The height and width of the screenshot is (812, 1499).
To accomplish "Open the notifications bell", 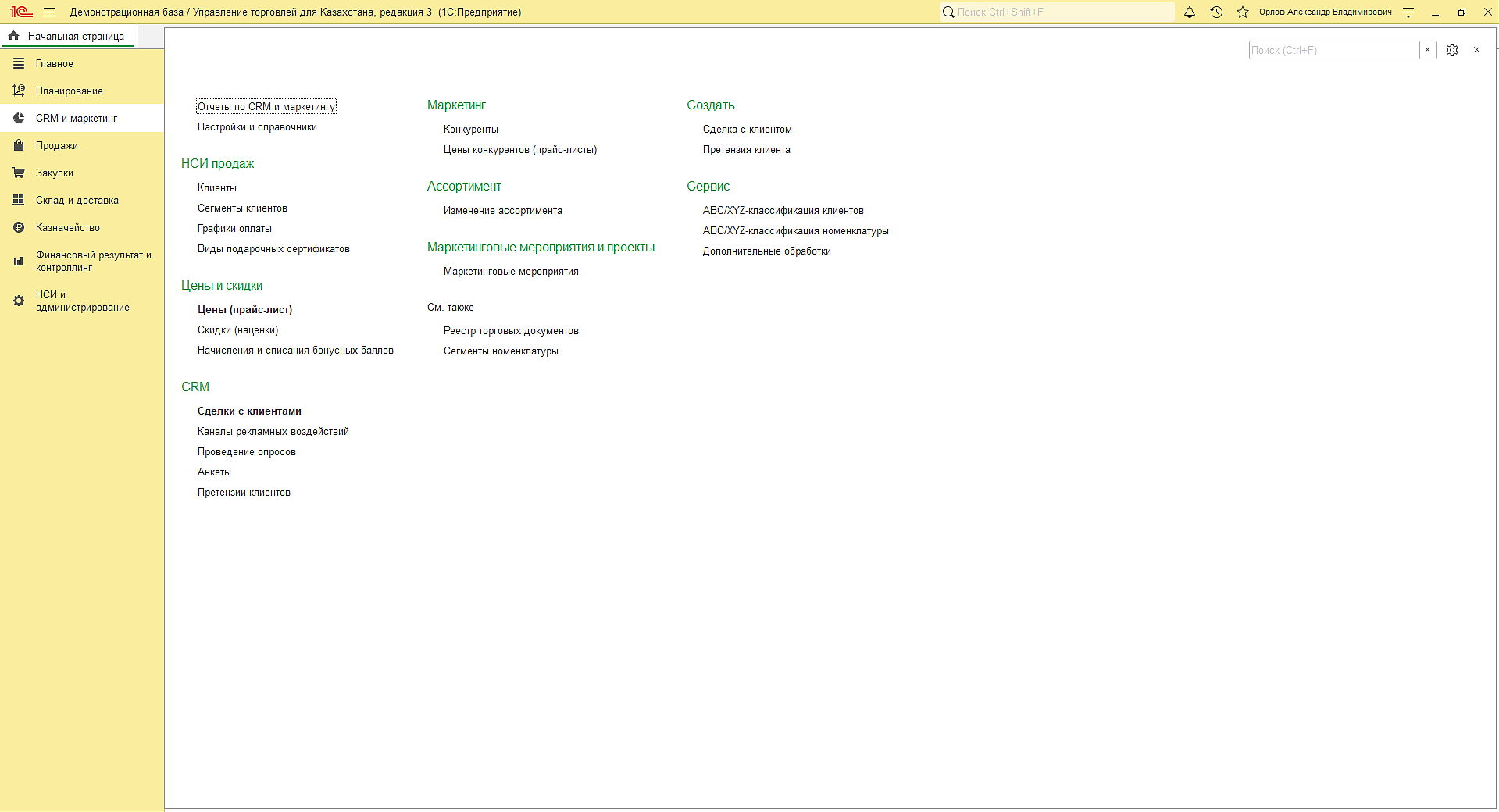I will click(x=1190, y=12).
